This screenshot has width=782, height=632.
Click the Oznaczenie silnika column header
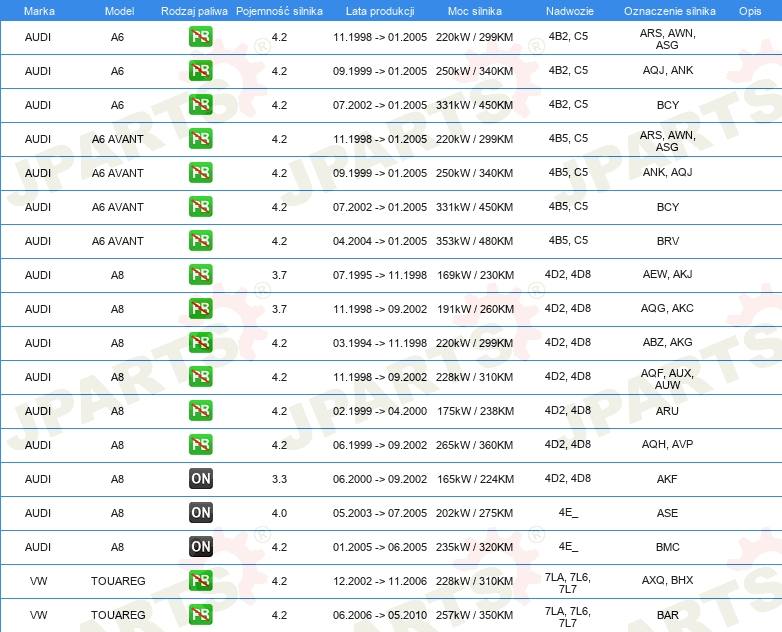point(670,11)
